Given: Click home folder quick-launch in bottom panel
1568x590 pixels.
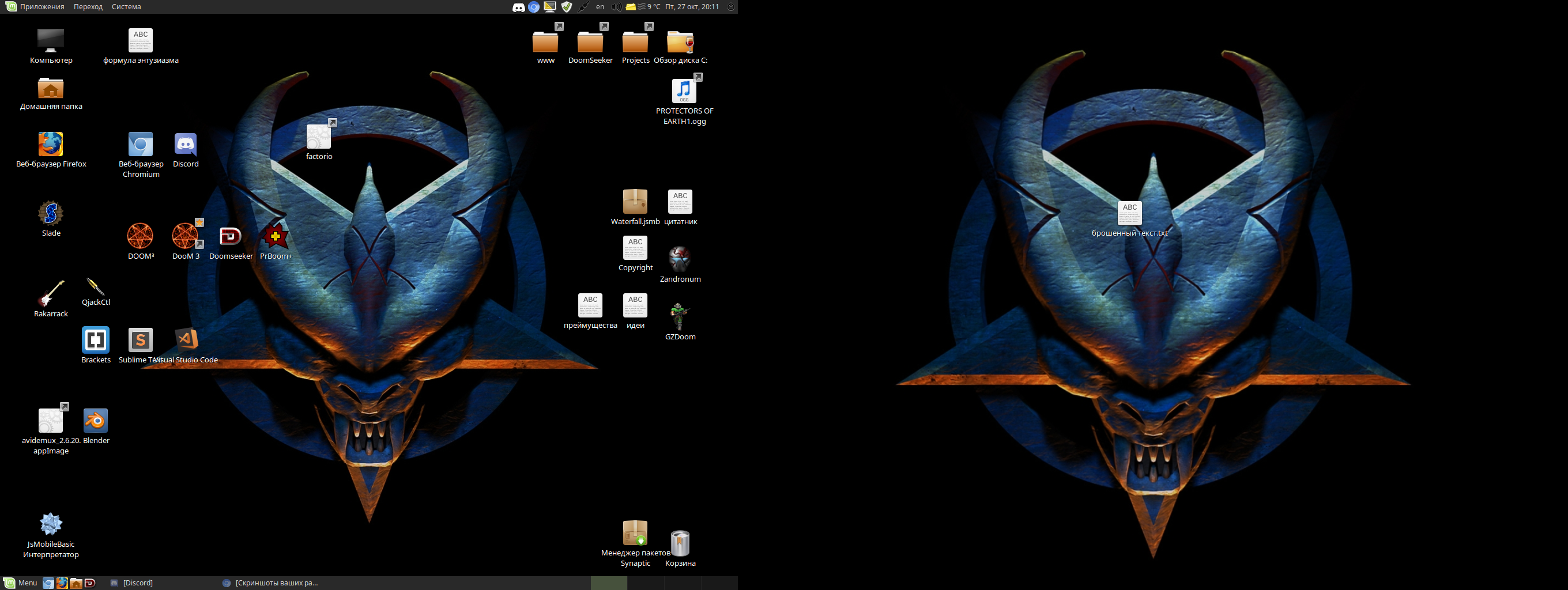Looking at the screenshot, I should [76, 583].
